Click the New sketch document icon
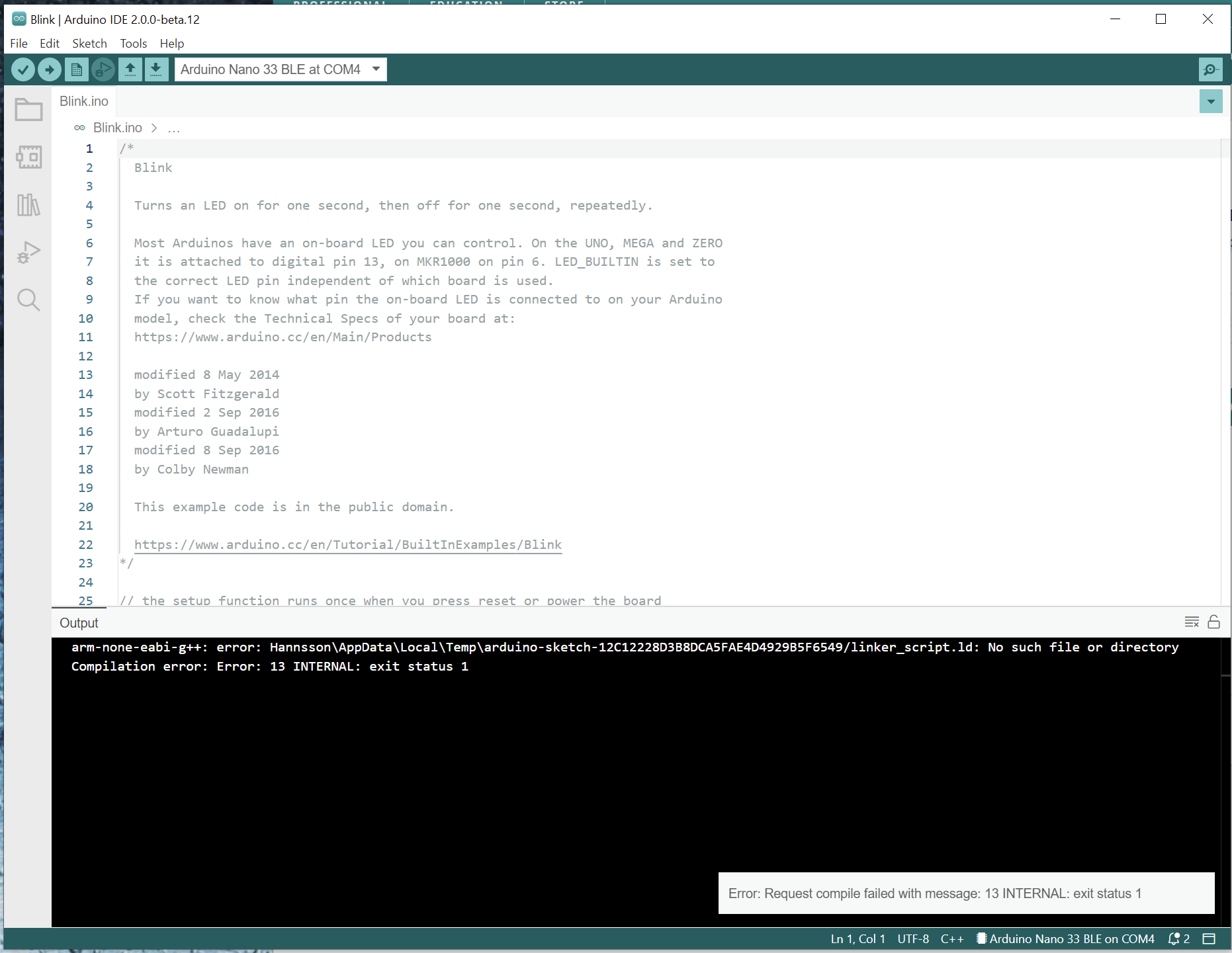 pos(77,69)
